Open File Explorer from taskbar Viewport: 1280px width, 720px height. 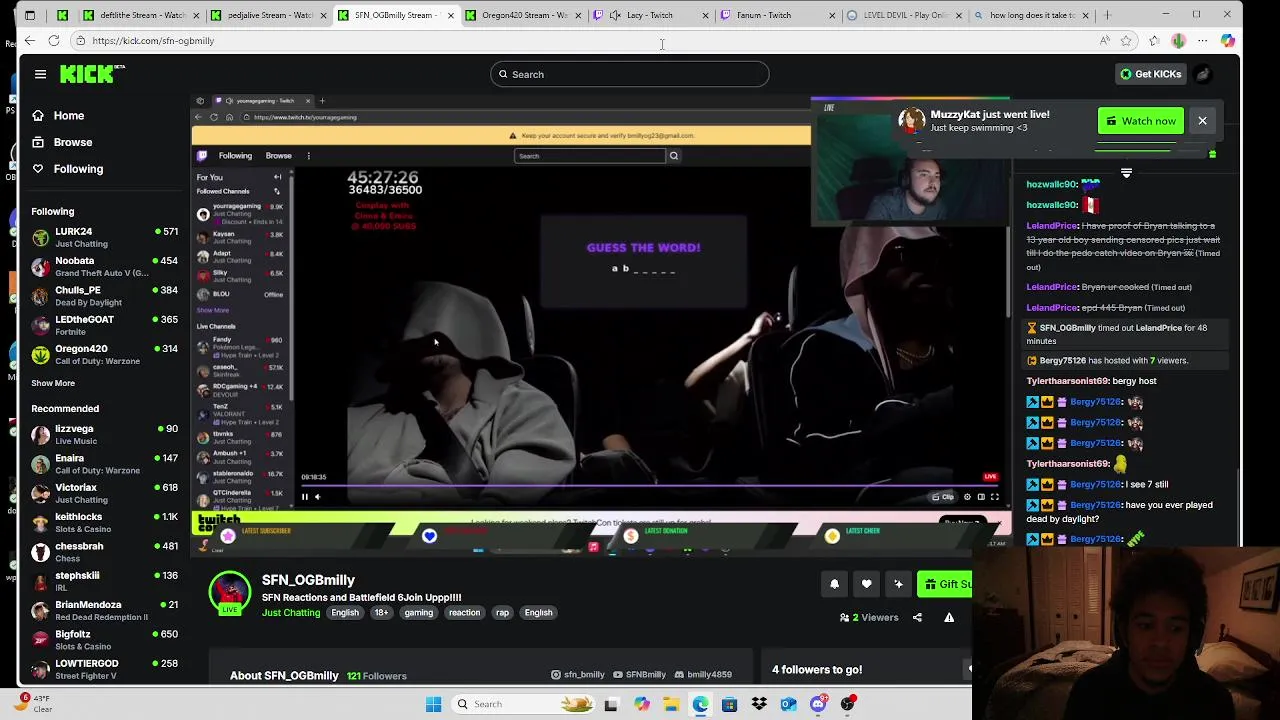pyautogui.click(x=671, y=704)
